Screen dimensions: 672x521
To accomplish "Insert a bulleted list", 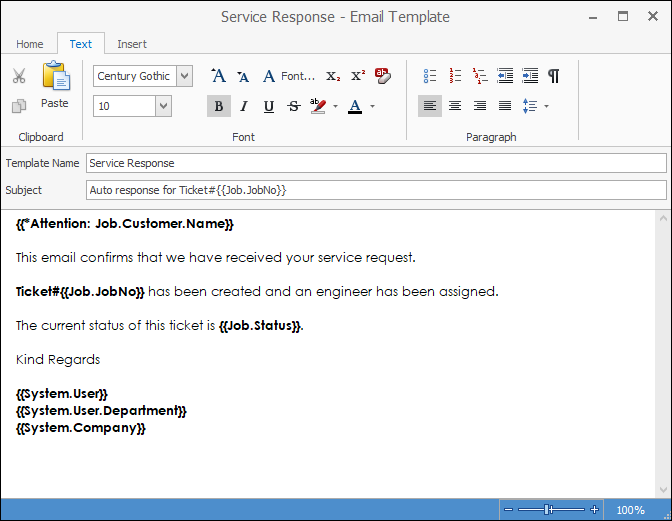I will (x=429, y=76).
